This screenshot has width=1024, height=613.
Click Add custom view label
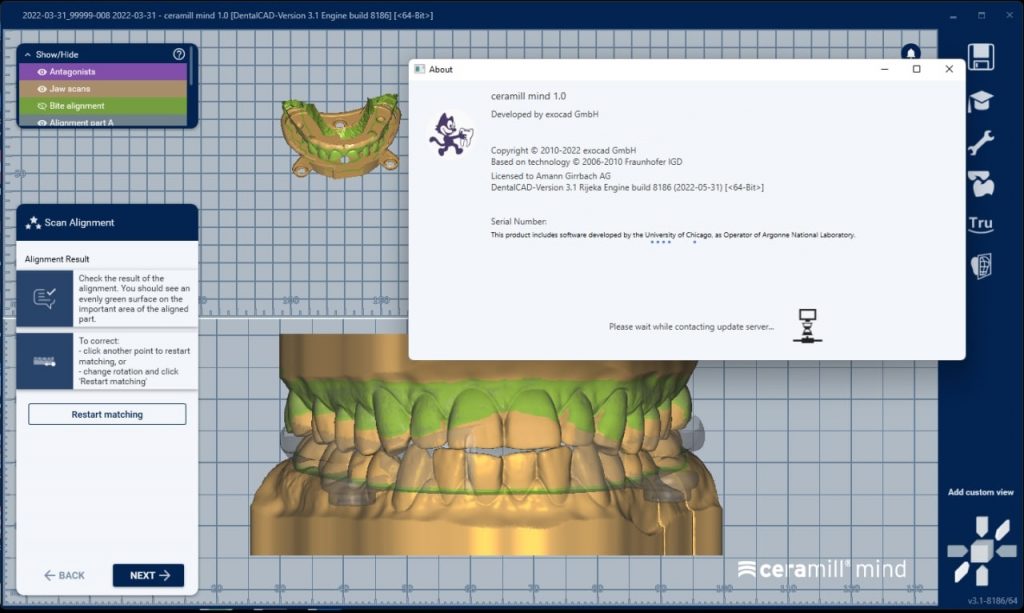click(x=980, y=492)
